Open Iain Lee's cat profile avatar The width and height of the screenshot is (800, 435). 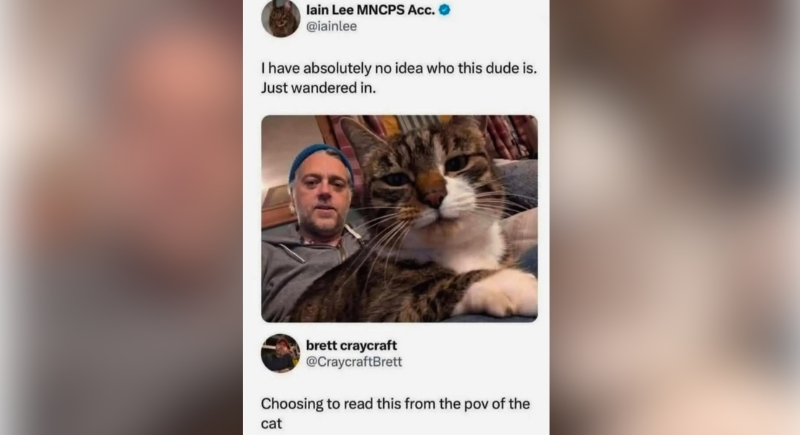[281, 18]
